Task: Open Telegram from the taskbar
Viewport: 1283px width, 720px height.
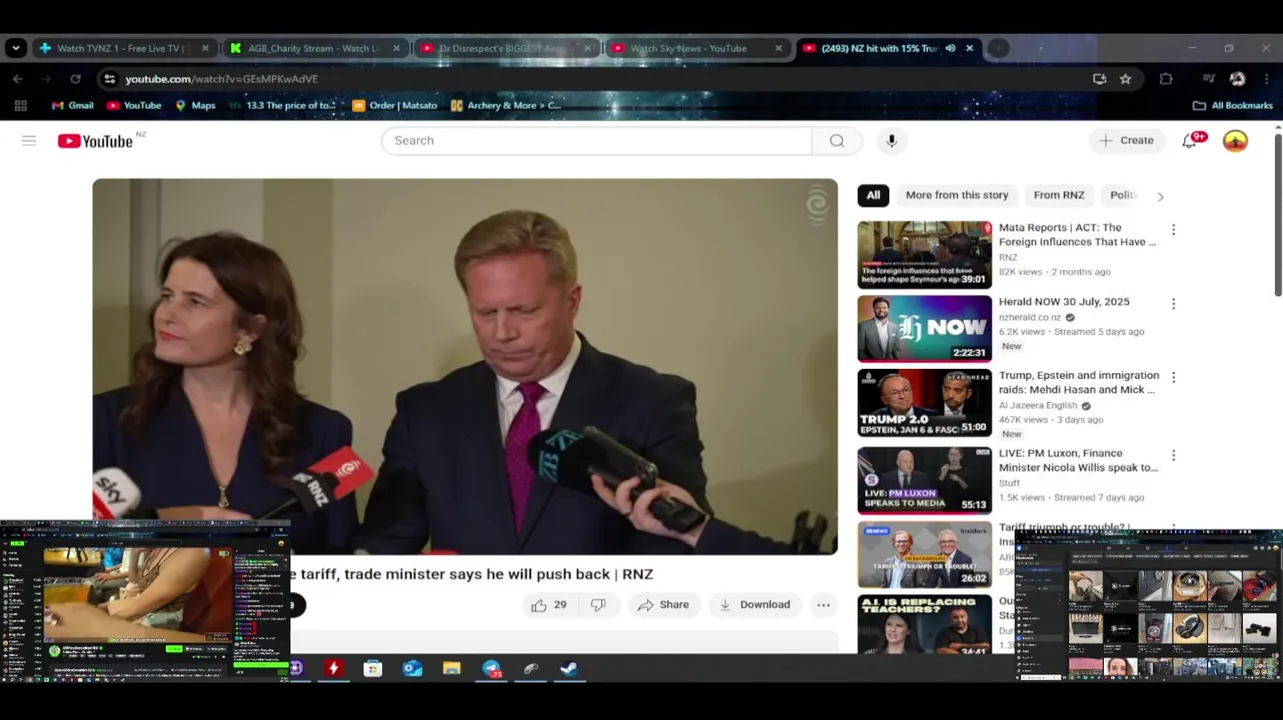Action: point(492,669)
